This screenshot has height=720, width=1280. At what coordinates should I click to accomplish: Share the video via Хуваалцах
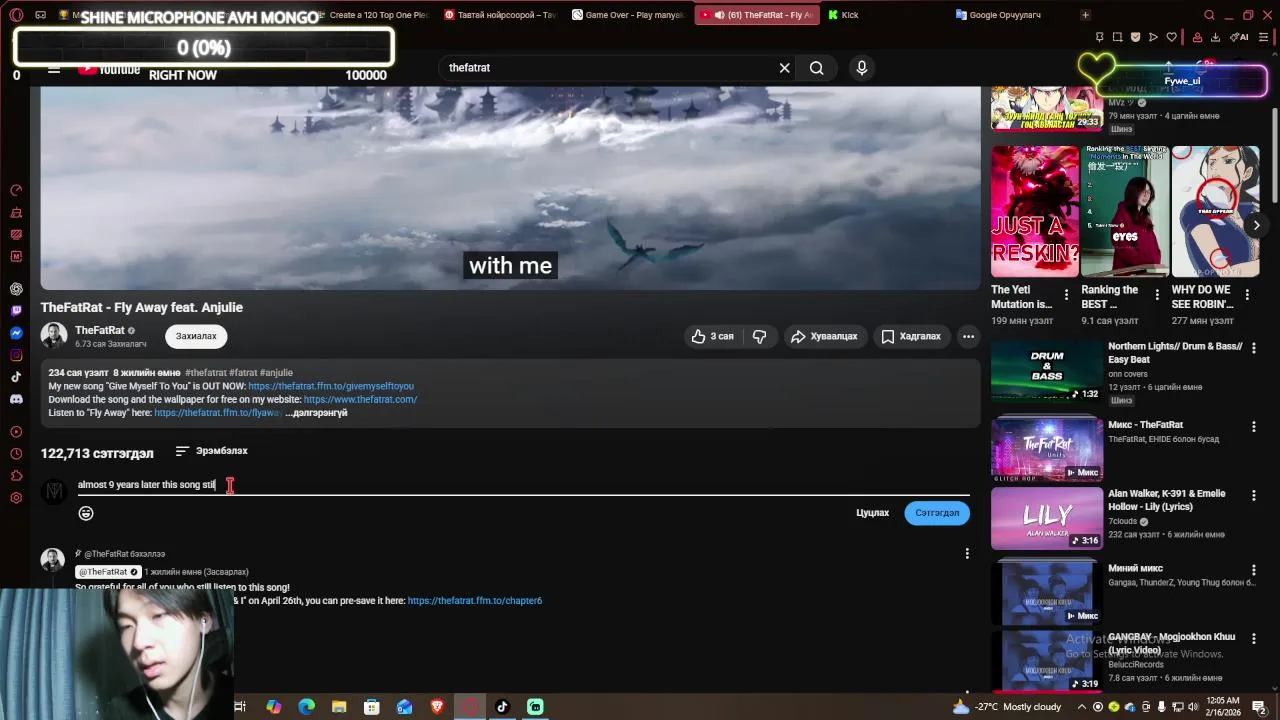click(824, 337)
